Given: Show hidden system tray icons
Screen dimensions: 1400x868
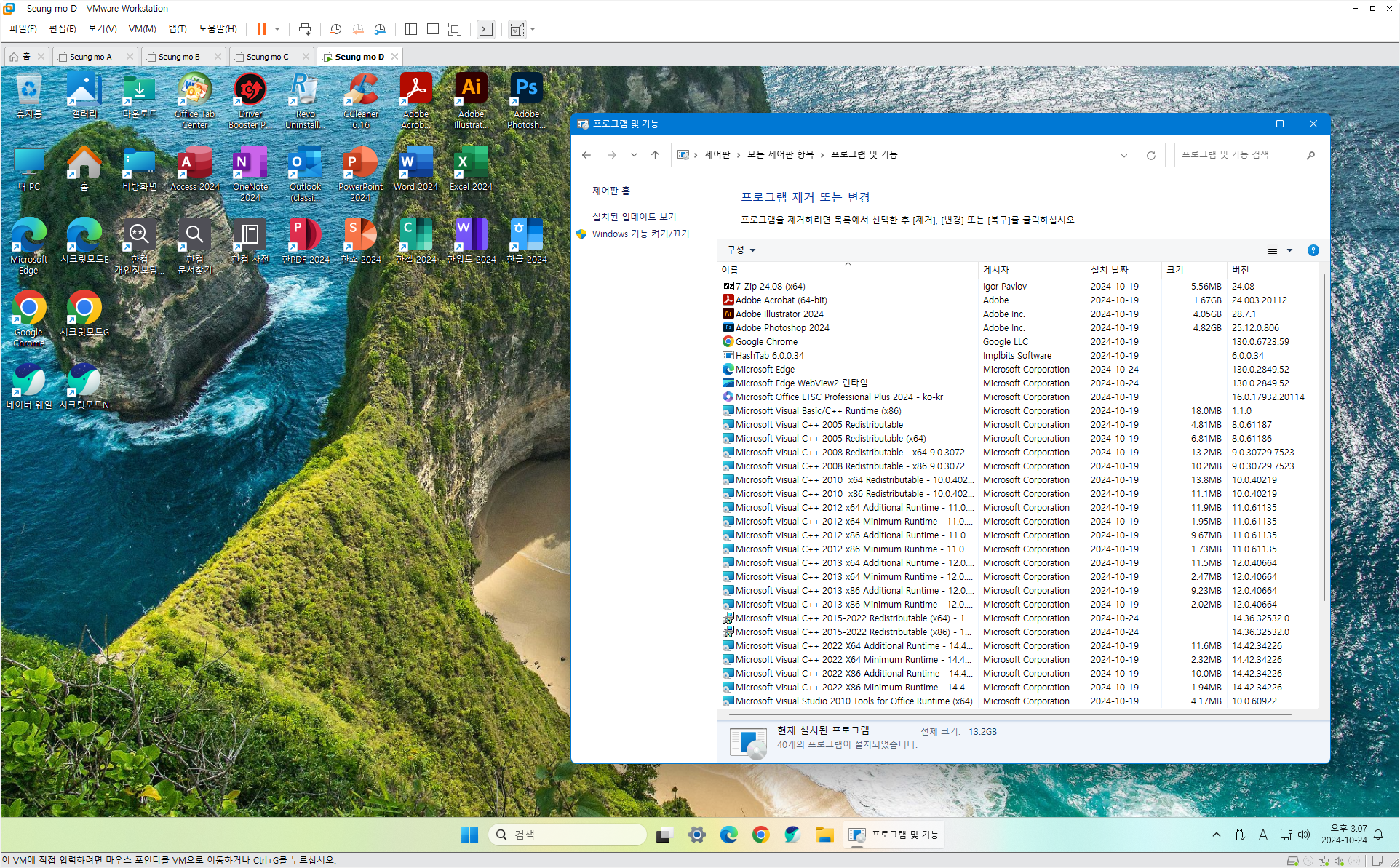Looking at the screenshot, I should click(x=1217, y=835).
